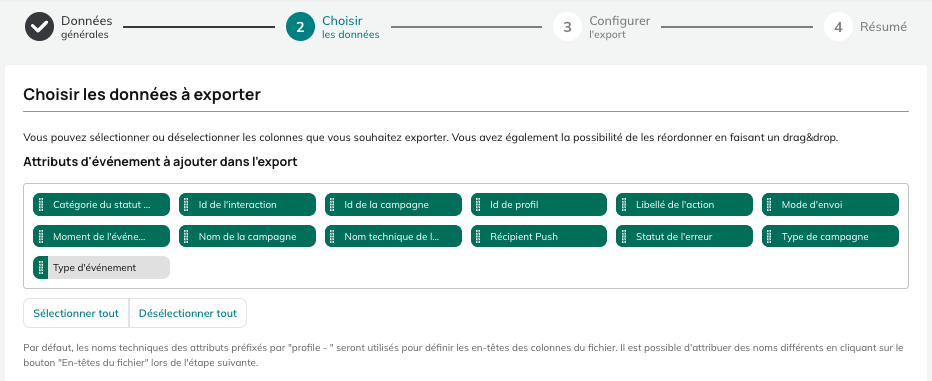
Task: Jump to step 3 Configurer l'export
Action: click(x=602, y=27)
